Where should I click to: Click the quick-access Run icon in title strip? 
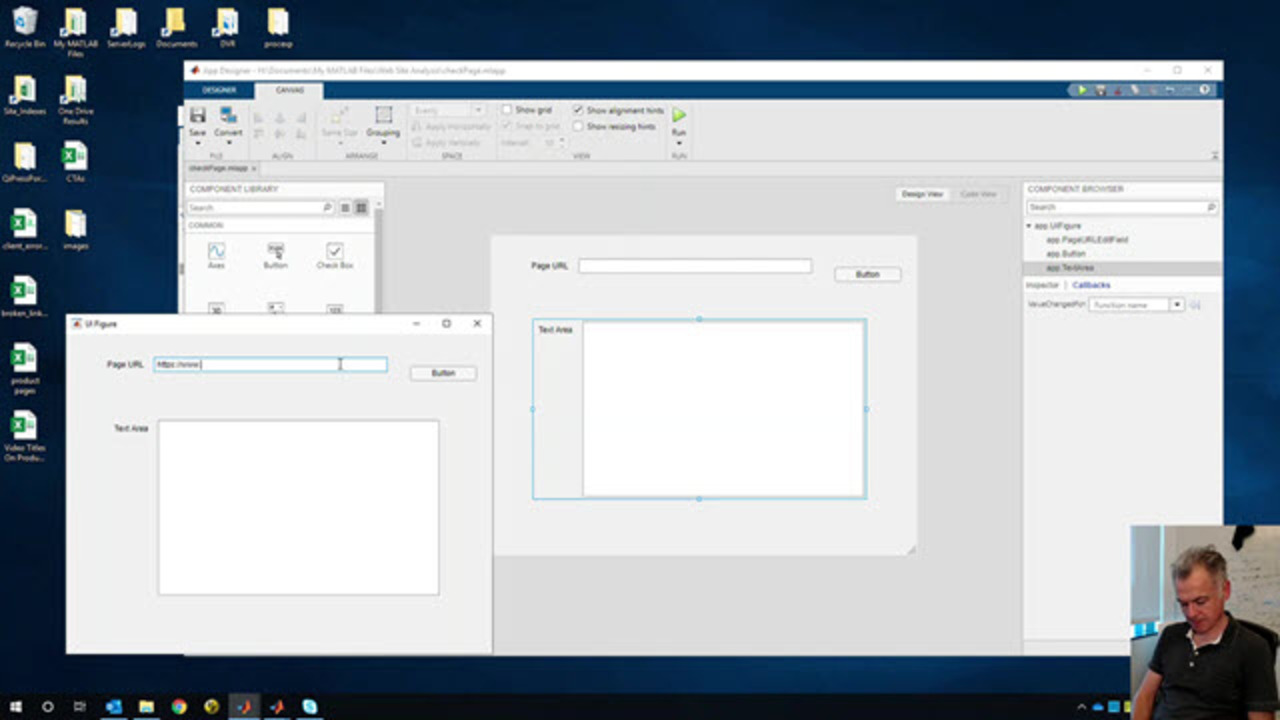[x=1081, y=90]
